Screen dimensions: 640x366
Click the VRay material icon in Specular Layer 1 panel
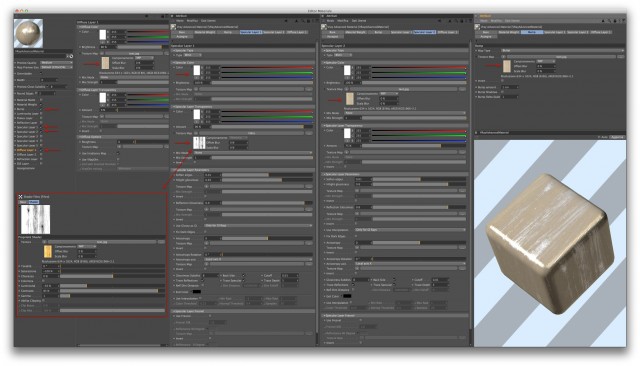pos(174,27)
